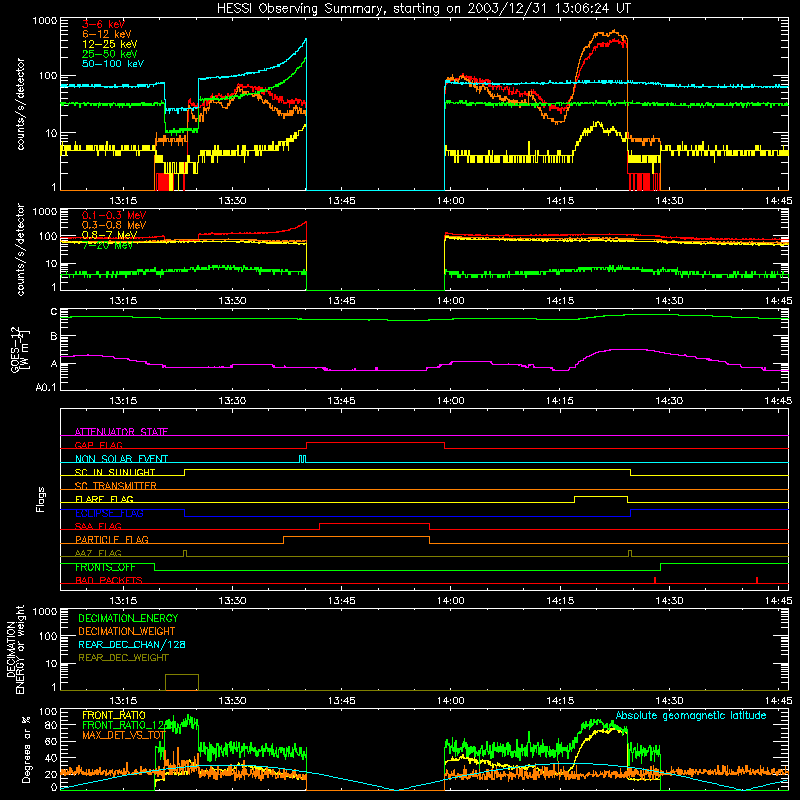
Task: Click the 0.3-0.8 MeV legend label
Action: pyautogui.click(x=114, y=225)
